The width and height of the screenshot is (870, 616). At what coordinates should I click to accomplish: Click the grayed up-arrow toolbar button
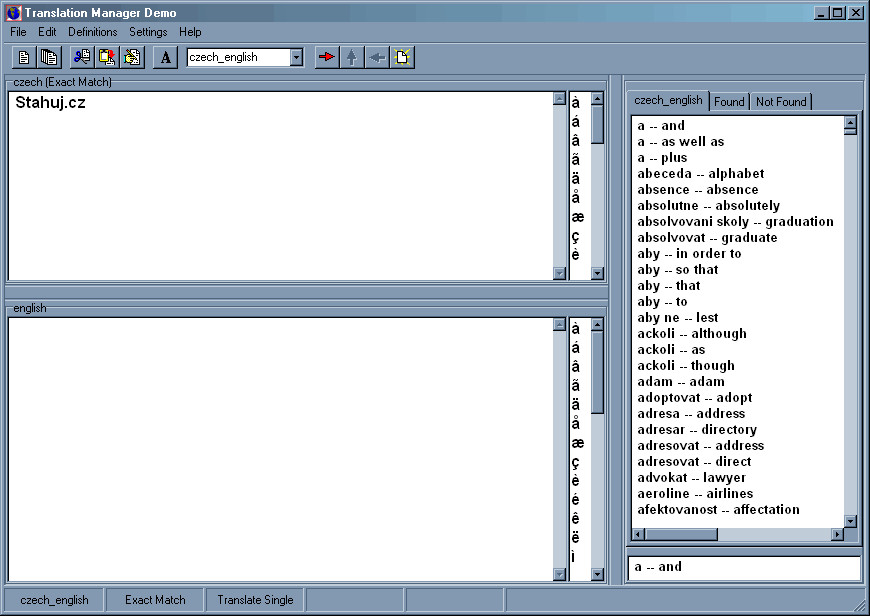coord(352,57)
